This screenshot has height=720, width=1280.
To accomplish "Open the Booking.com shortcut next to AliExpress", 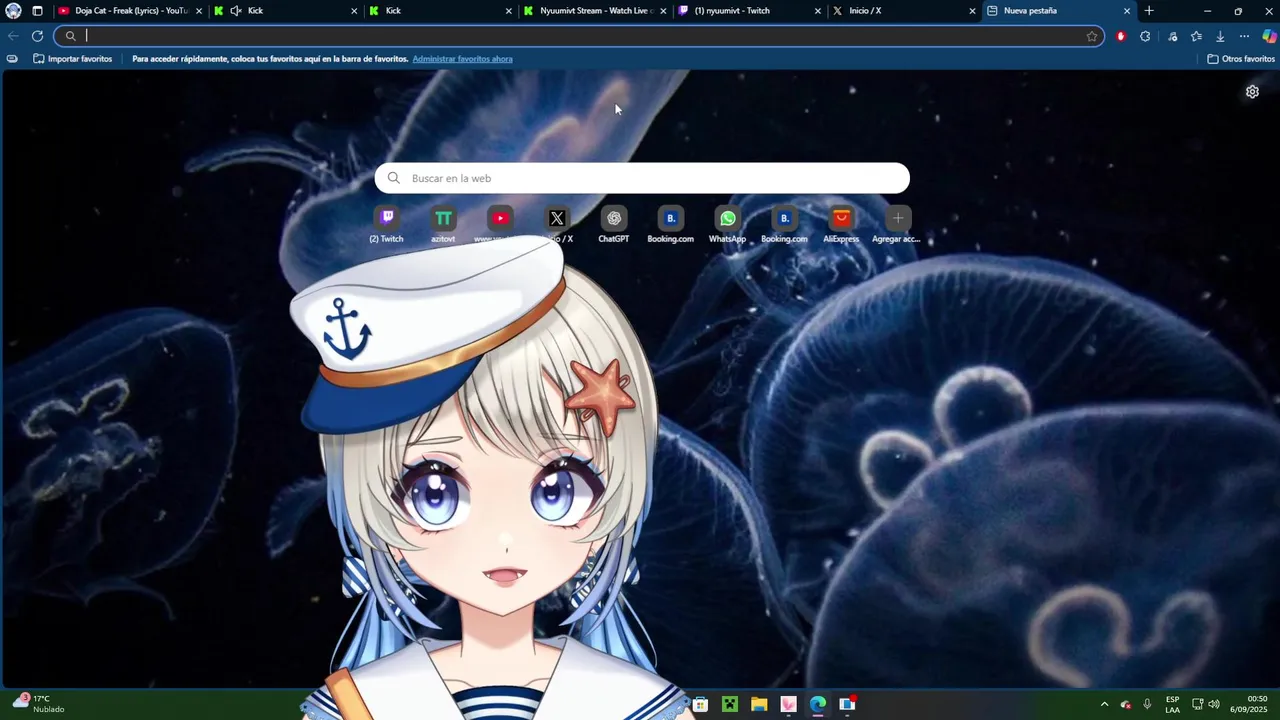I will (784, 225).
